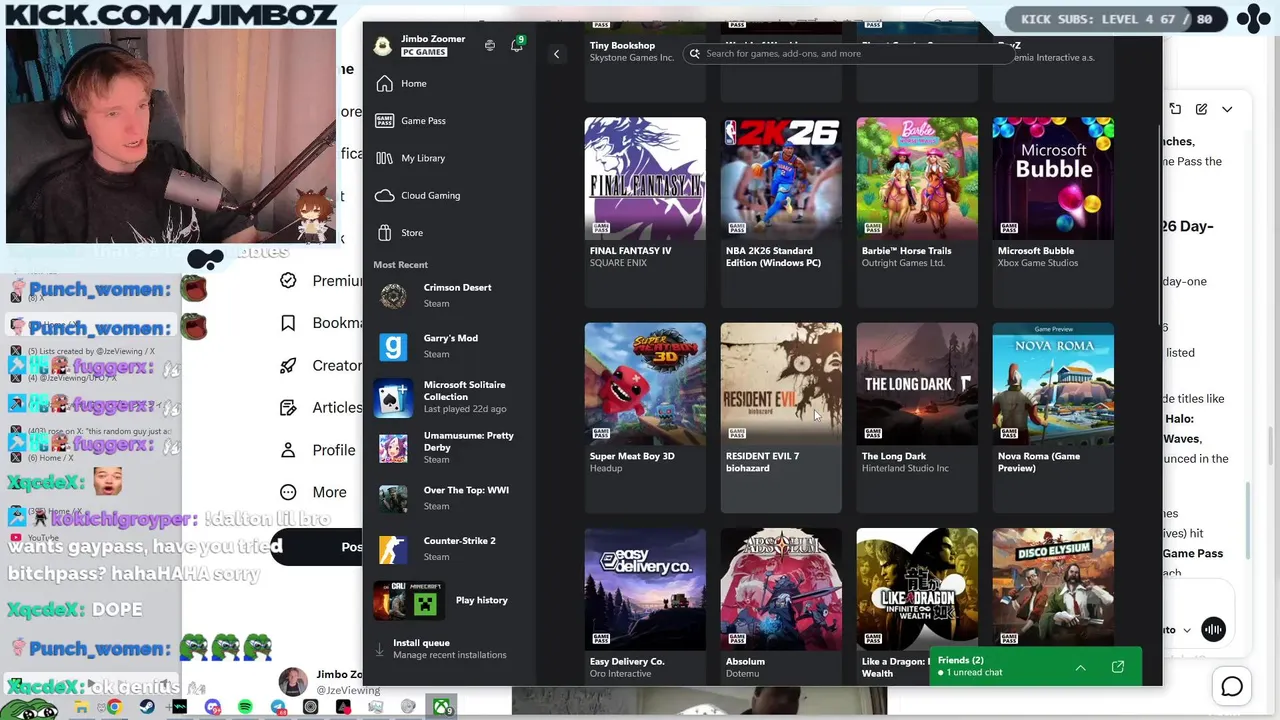Open Articles in the X sidebar behind
Image resolution: width=1280 pixels, height=720 pixels.
point(321,407)
